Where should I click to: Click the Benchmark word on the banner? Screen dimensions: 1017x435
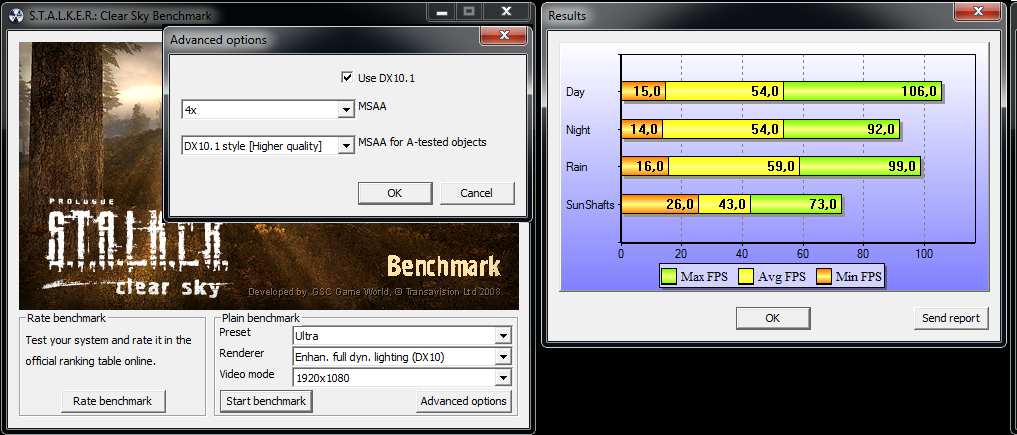(444, 266)
